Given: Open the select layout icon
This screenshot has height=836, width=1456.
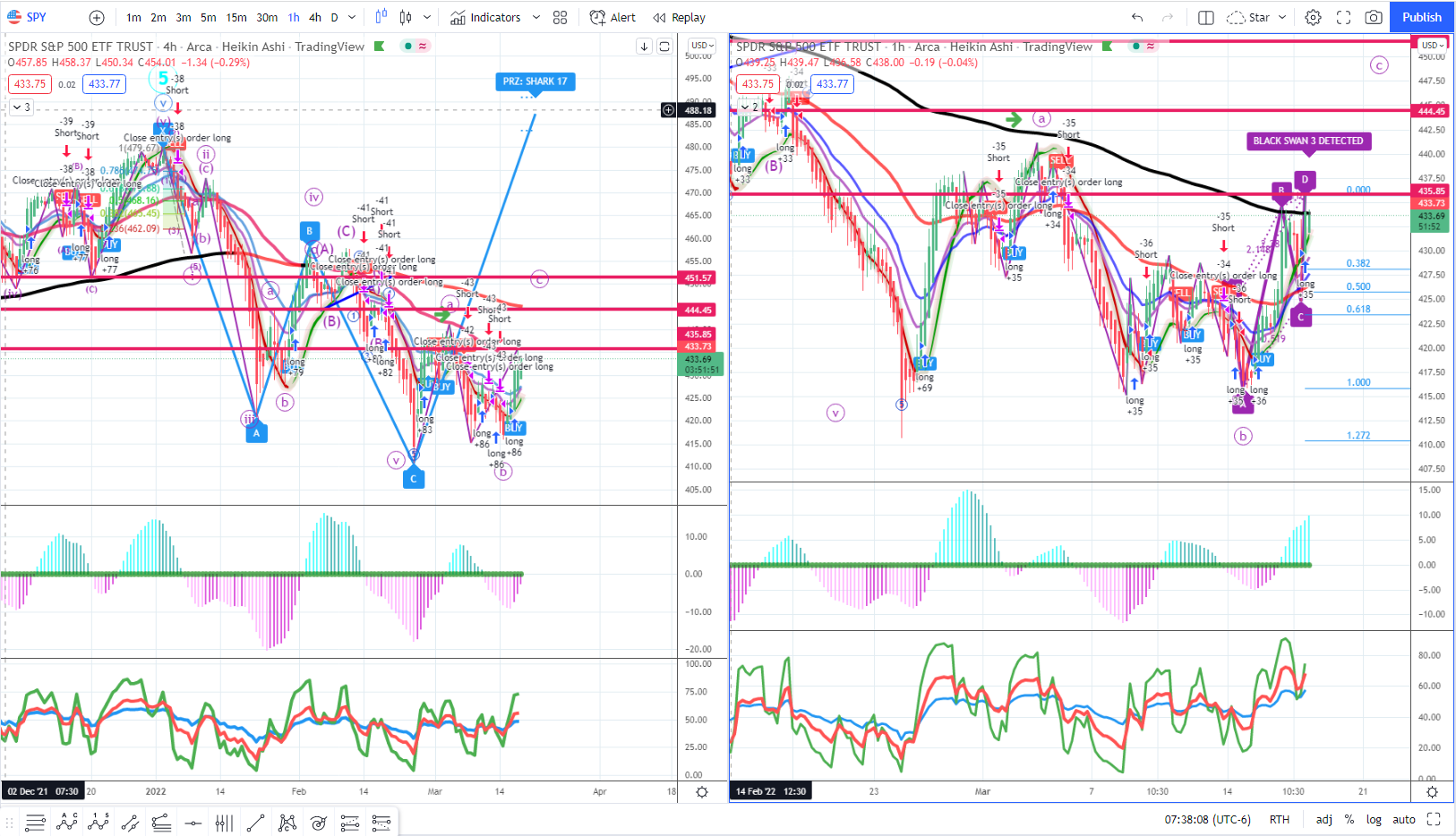Looking at the screenshot, I should tap(1206, 17).
